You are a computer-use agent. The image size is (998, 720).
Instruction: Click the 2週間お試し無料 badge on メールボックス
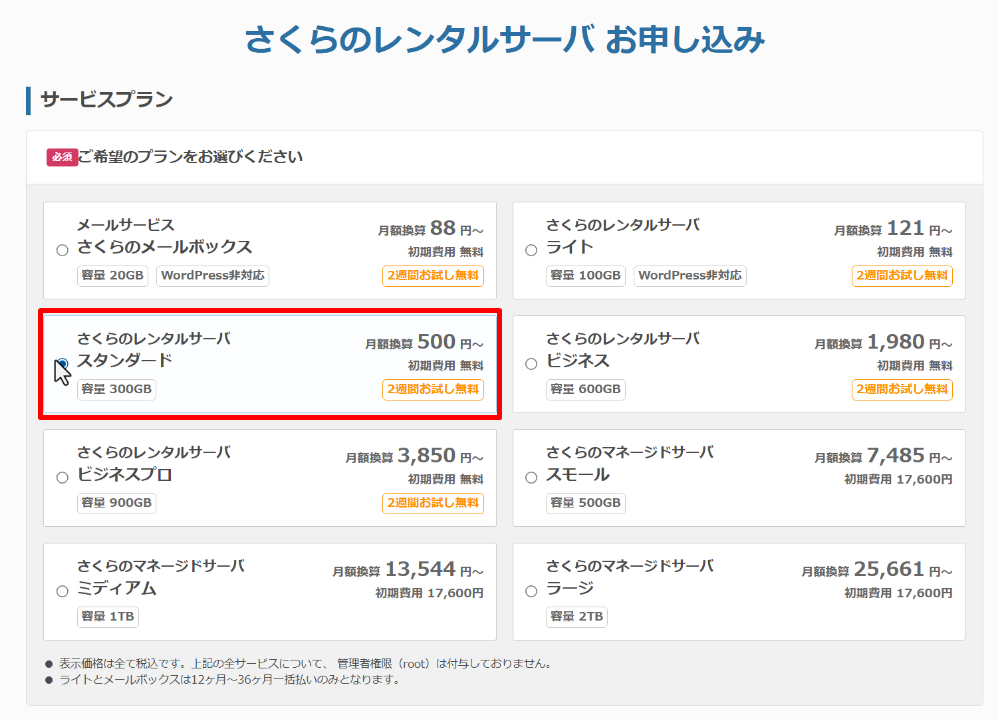(x=432, y=275)
